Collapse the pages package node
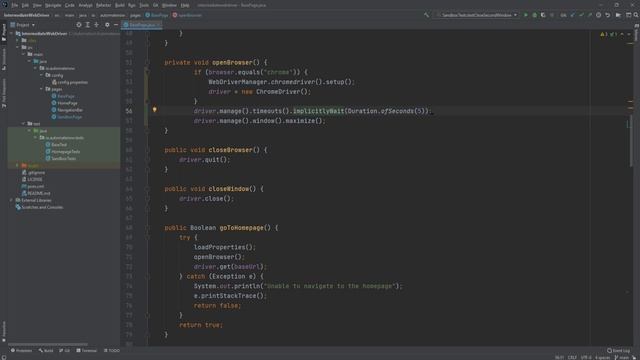Image resolution: width=640 pixels, height=360 pixels. pos(41,89)
